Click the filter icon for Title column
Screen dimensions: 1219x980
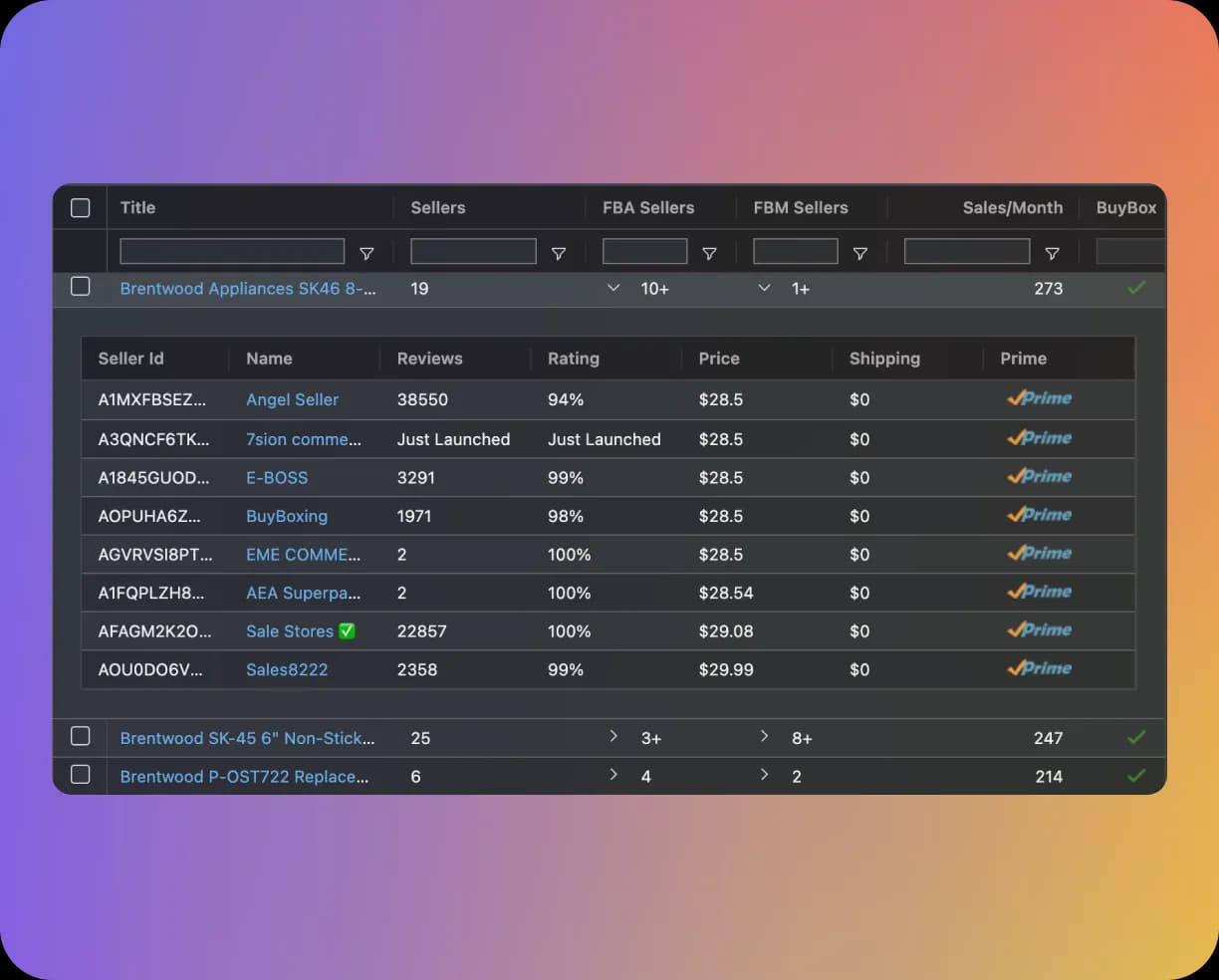tap(366, 254)
